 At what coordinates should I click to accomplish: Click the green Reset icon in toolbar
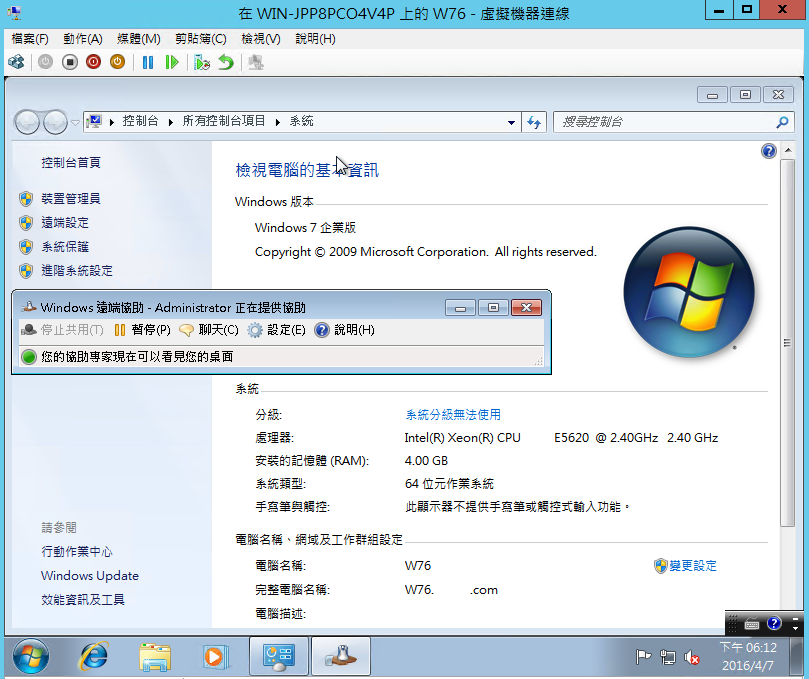point(172,62)
